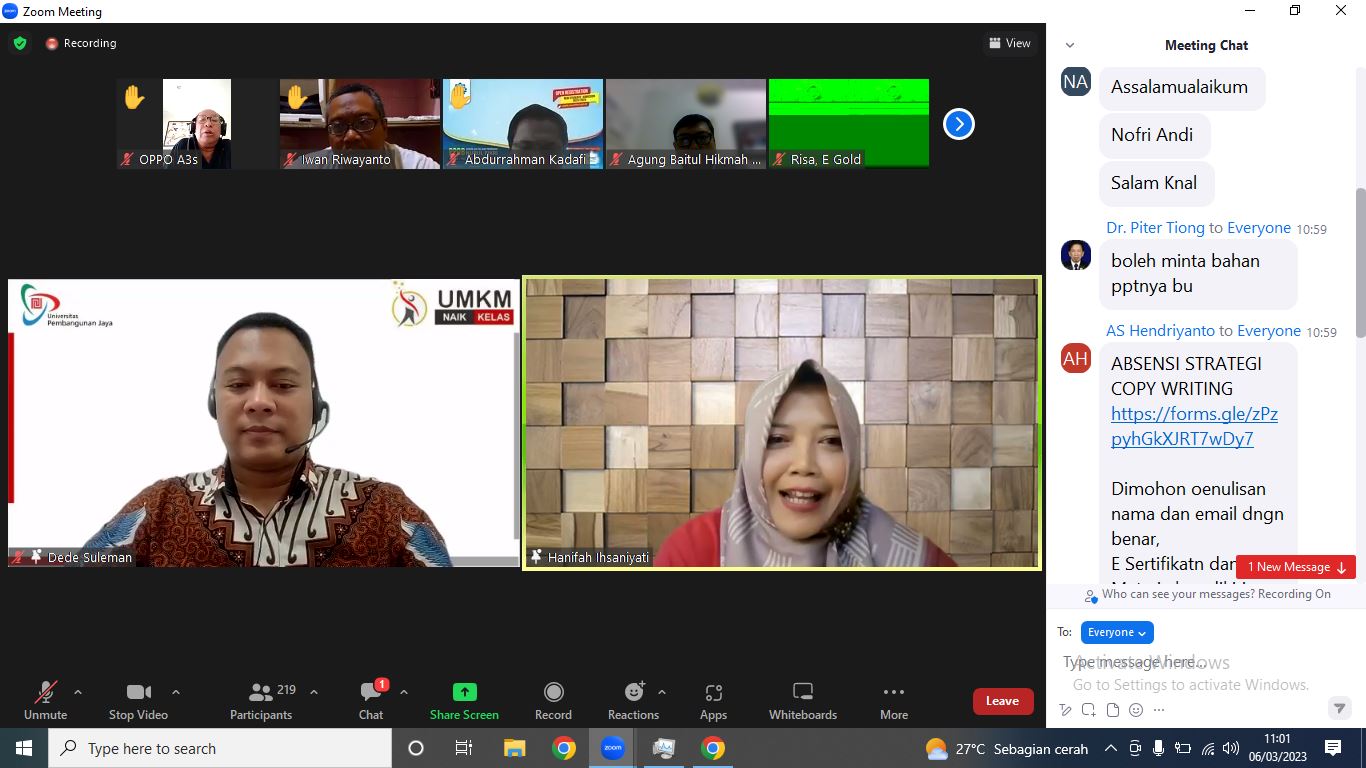Open the Windows notification center
The width and height of the screenshot is (1366, 768).
(1333, 748)
